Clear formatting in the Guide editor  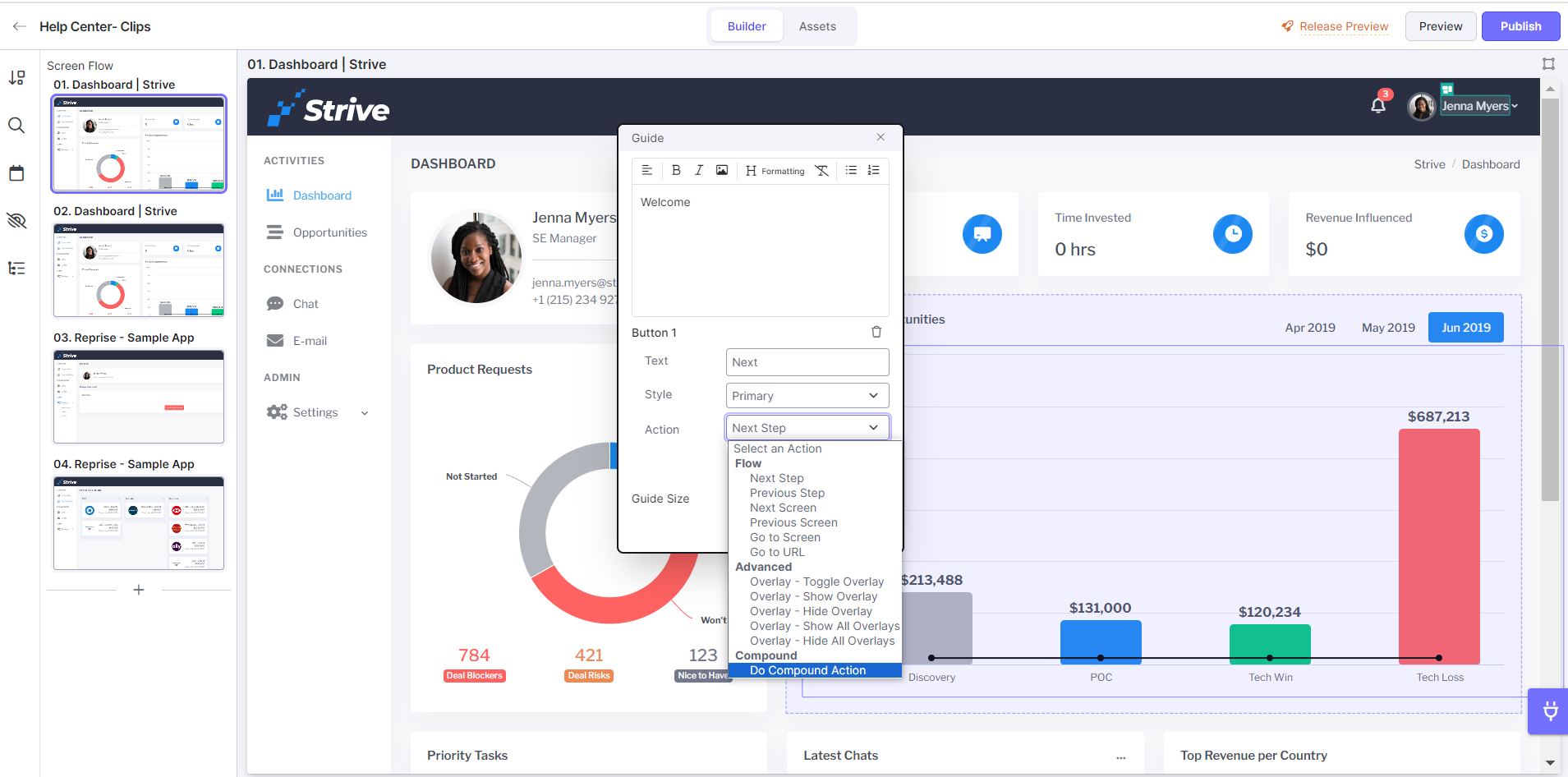[822, 170]
